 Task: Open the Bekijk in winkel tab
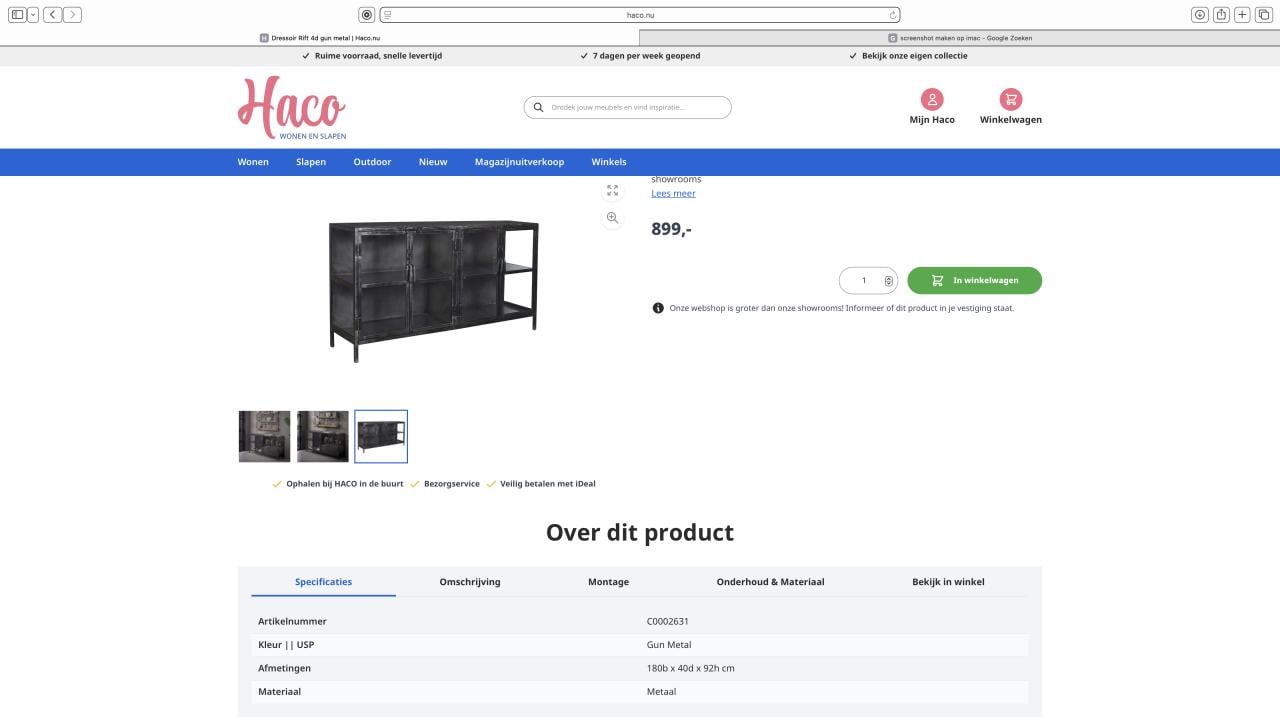click(948, 582)
